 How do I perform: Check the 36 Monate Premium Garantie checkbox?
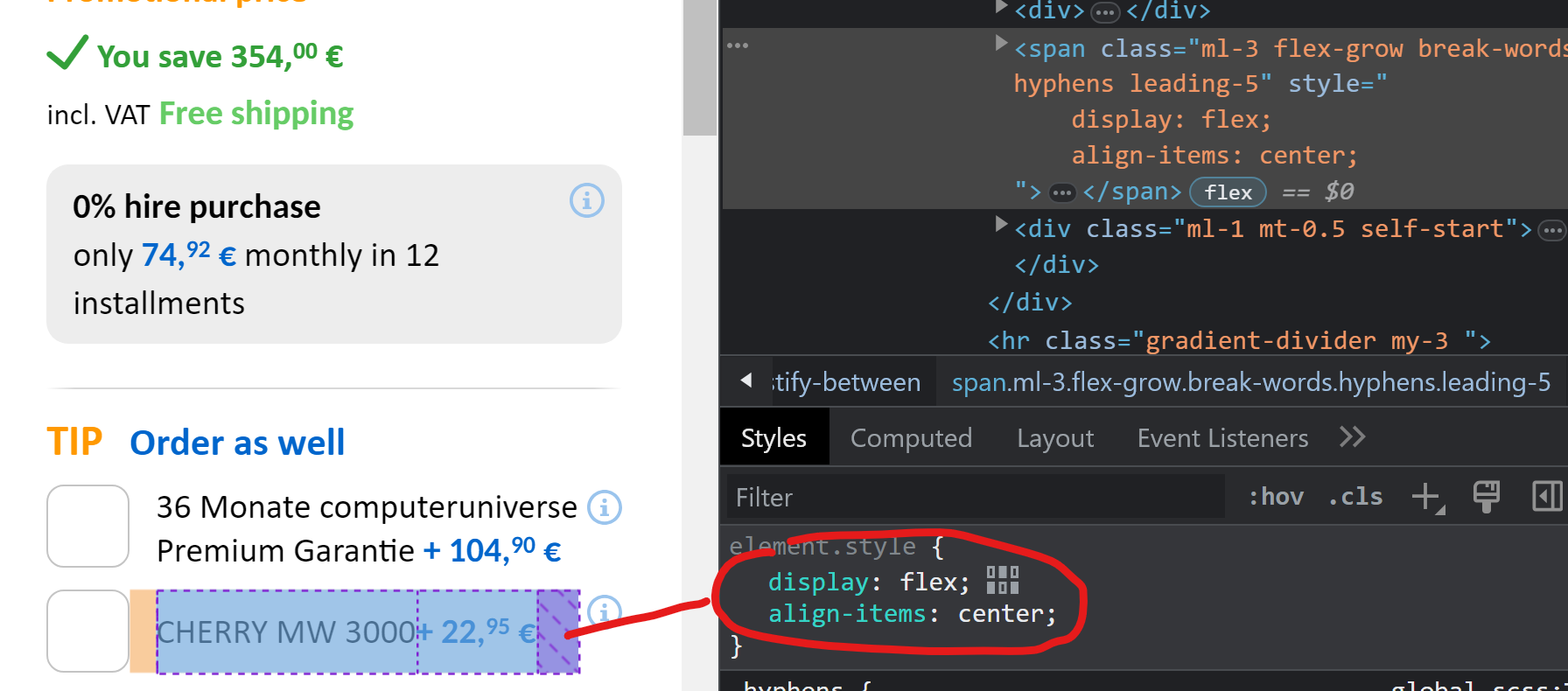click(87, 527)
